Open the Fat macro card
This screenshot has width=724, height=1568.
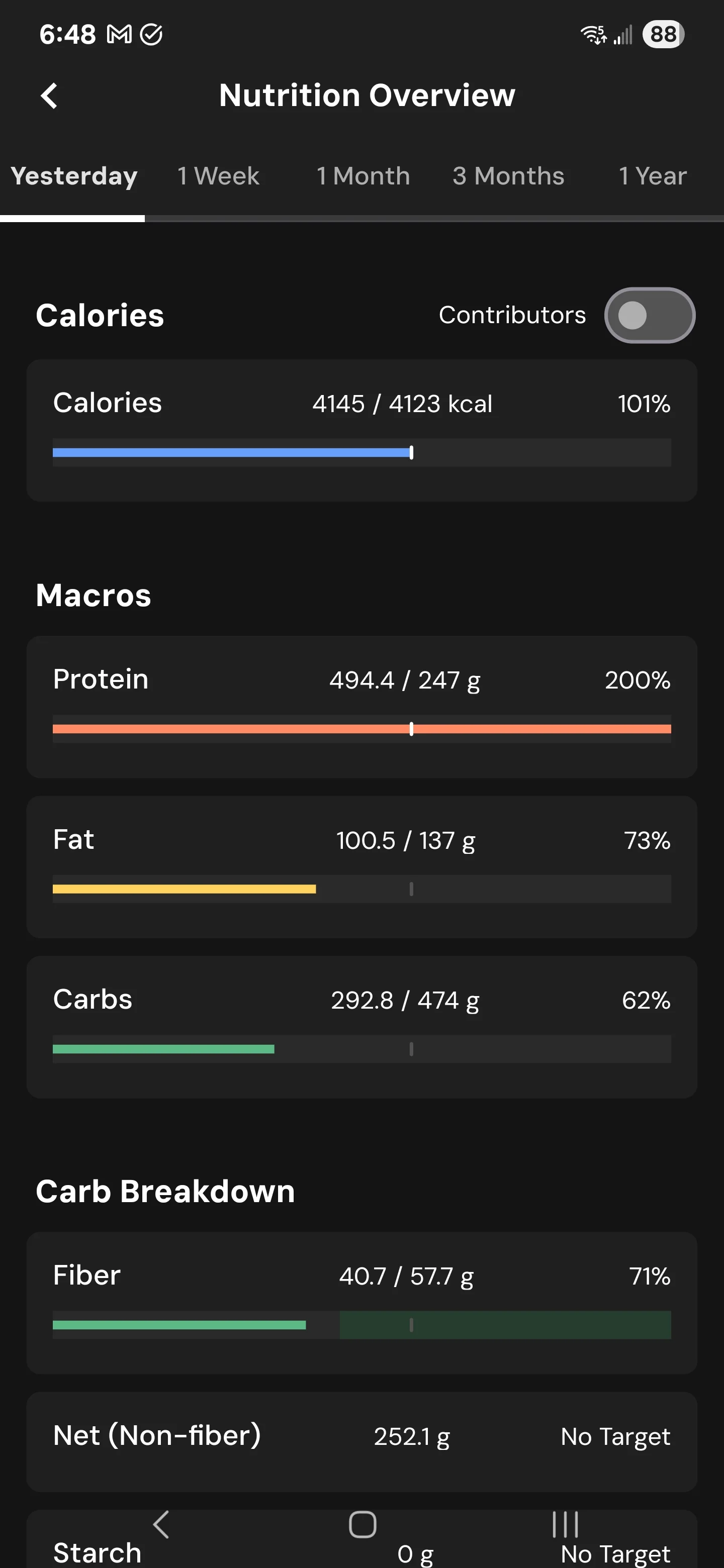click(361, 867)
